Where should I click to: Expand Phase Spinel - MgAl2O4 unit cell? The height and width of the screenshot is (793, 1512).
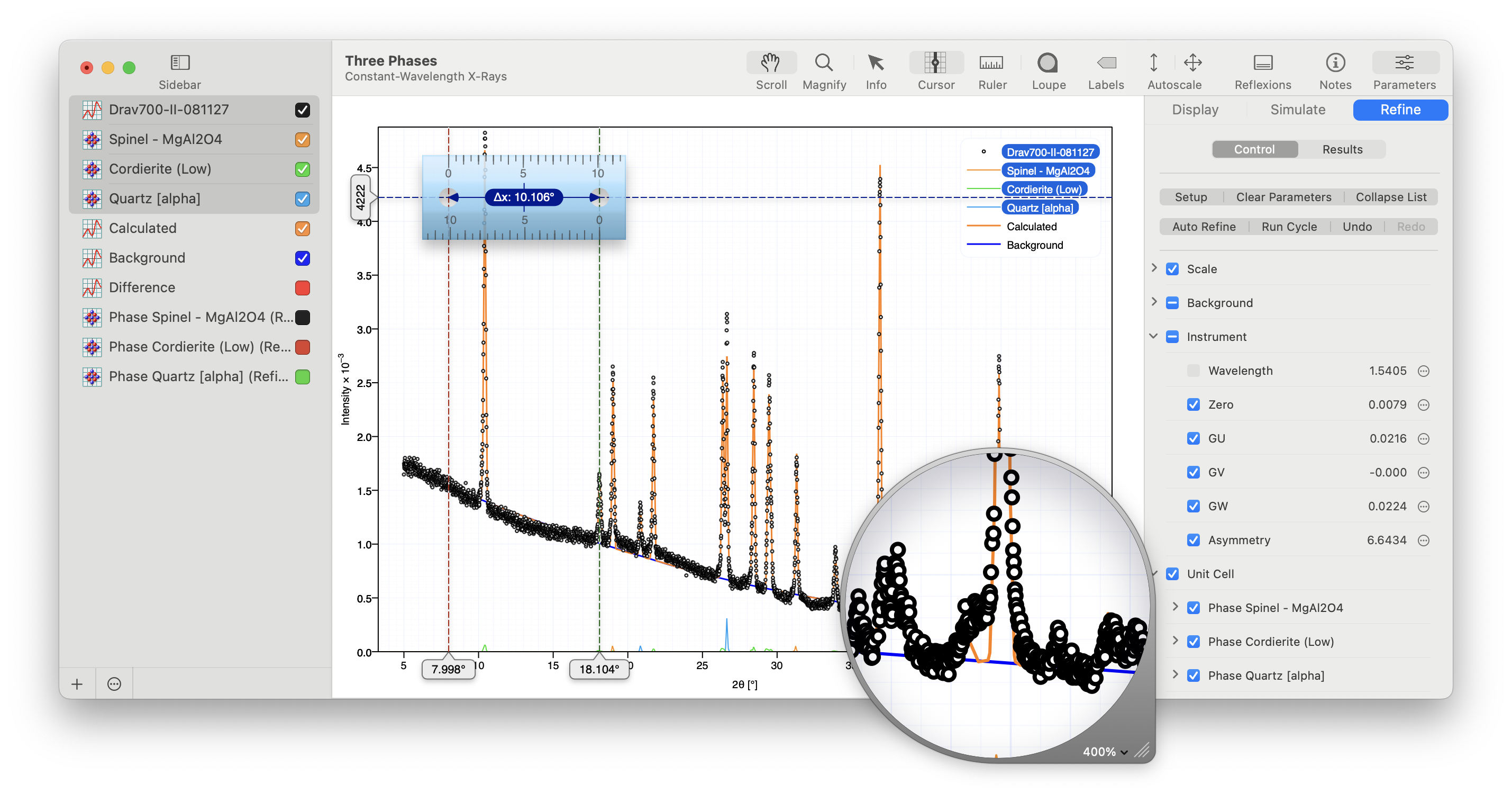pos(1175,607)
